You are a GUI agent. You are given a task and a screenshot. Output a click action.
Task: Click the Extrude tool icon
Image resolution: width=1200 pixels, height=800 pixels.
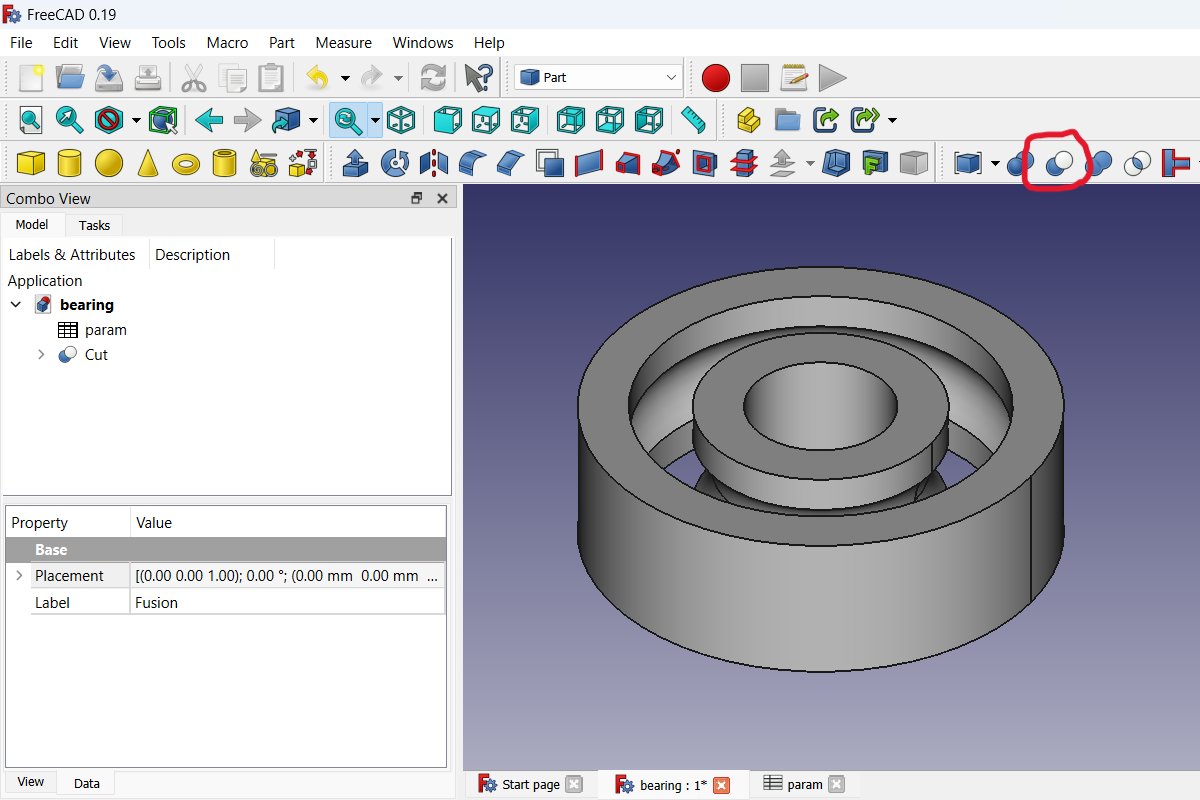(x=355, y=162)
